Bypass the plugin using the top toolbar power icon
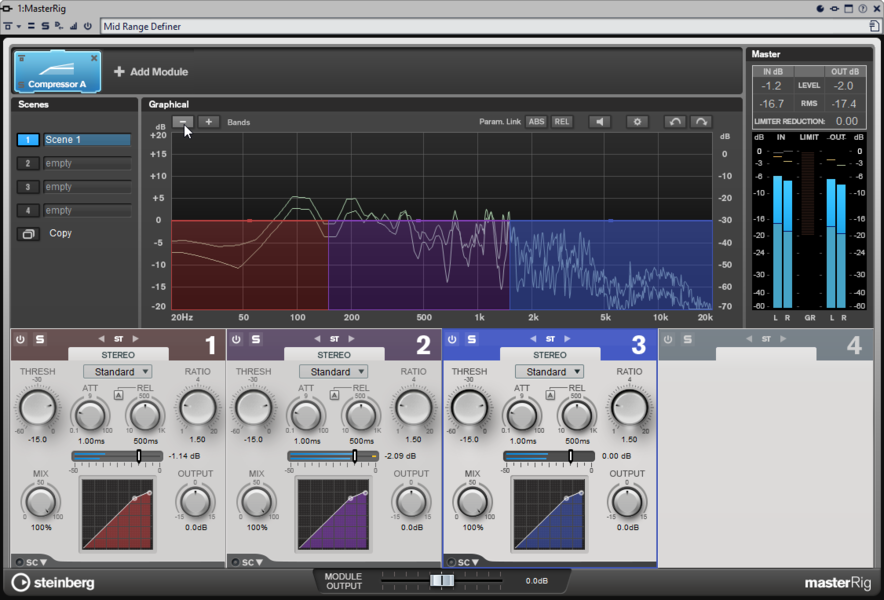 [87, 26]
